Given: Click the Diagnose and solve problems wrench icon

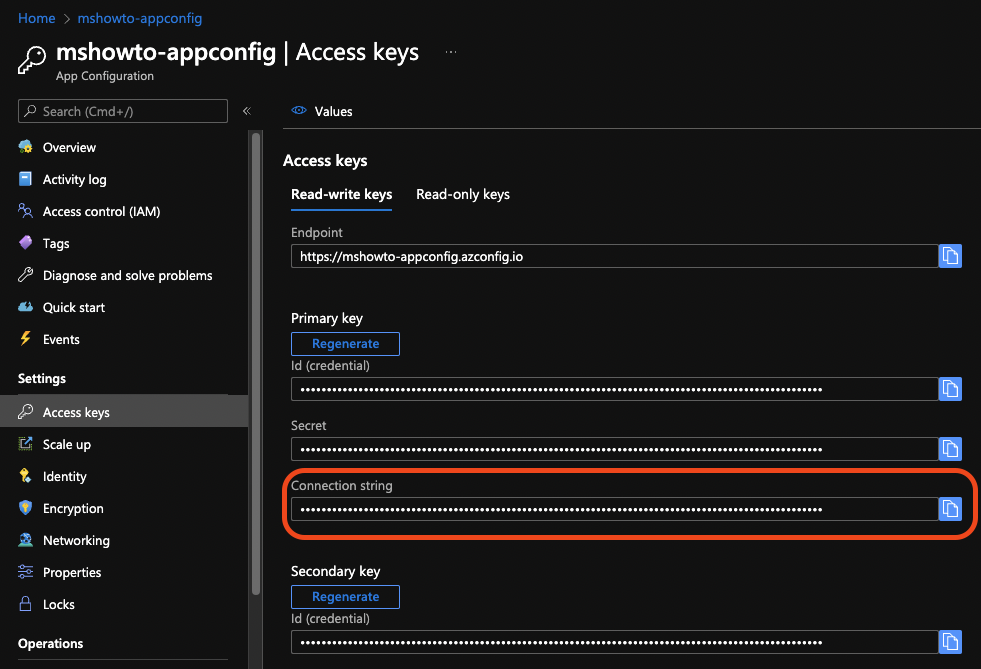Looking at the screenshot, I should coord(26,275).
